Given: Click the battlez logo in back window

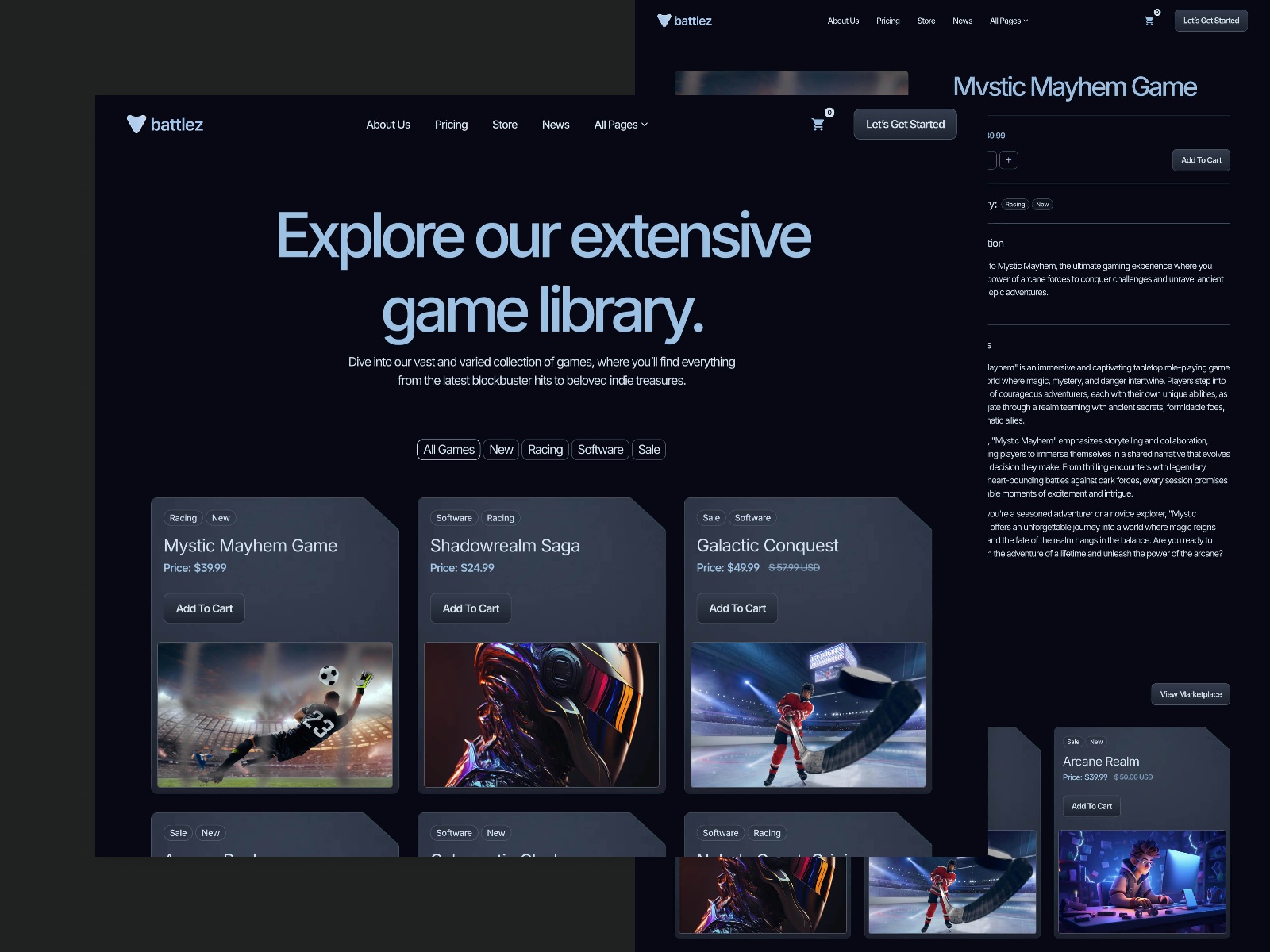Looking at the screenshot, I should (684, 21).
